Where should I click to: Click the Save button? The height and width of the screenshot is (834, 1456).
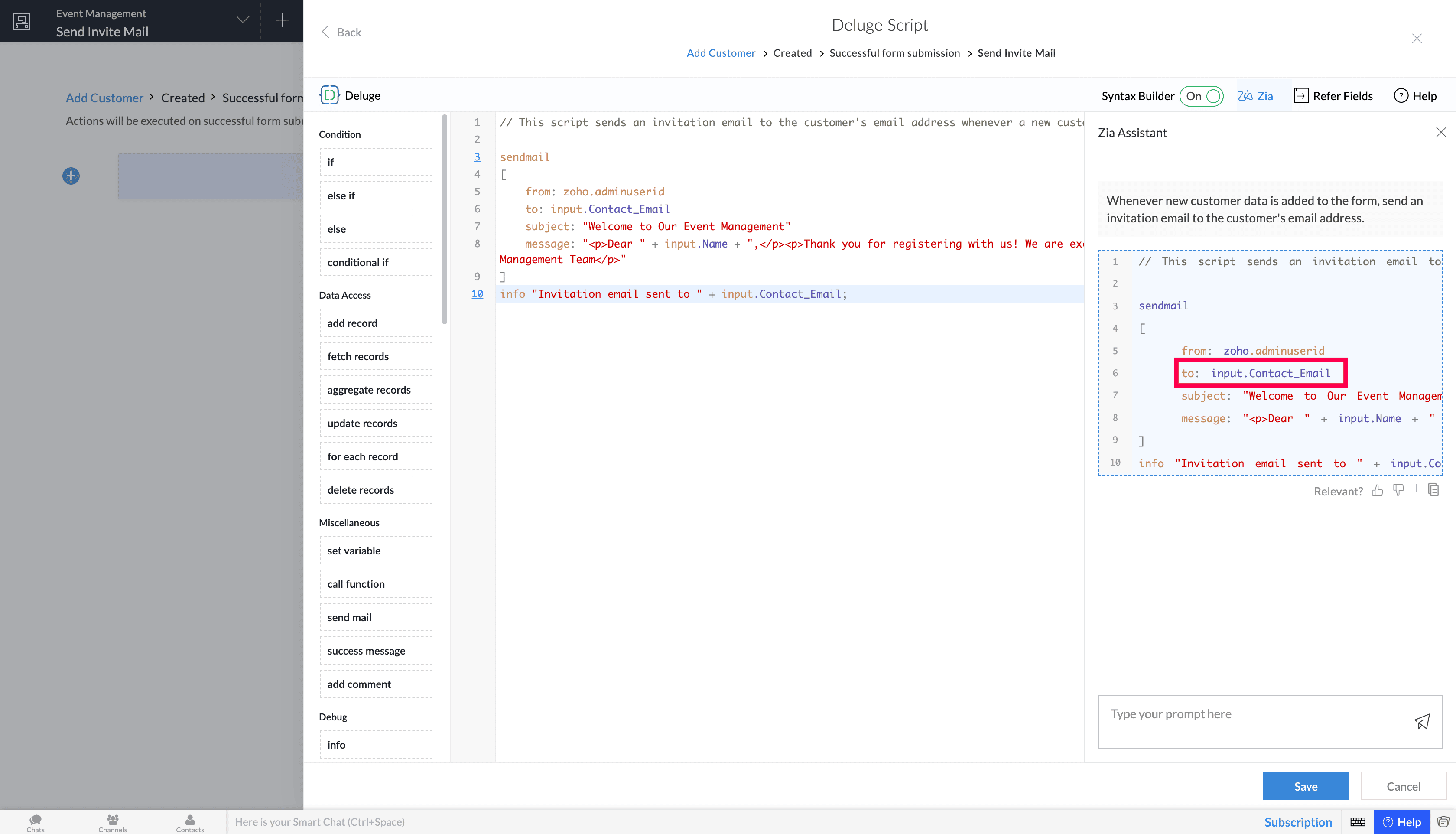(x=1306, y=786)
